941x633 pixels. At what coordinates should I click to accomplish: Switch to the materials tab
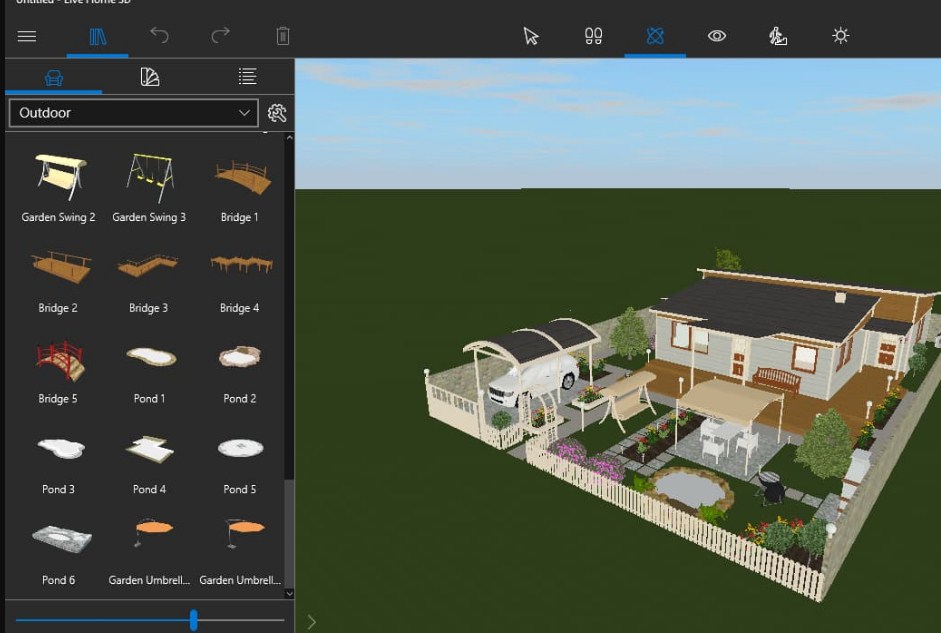pos(149,77)
